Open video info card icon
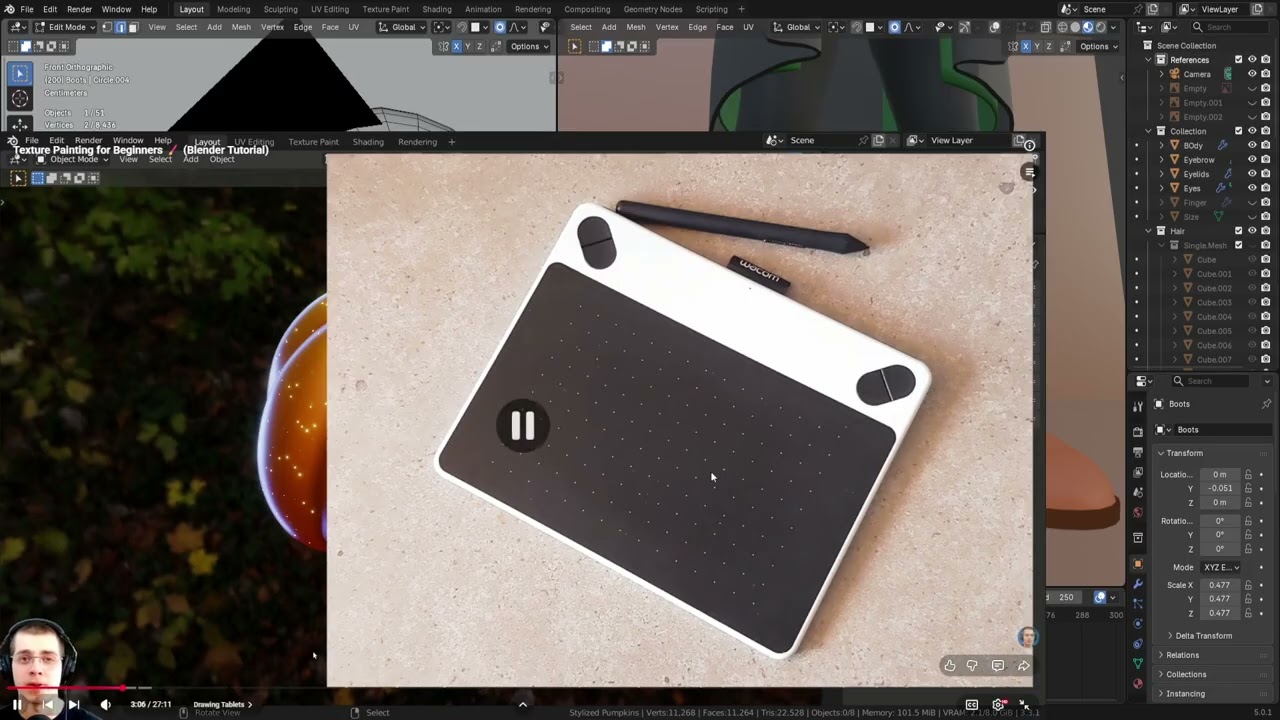This screenshot has width=1280, height=720. (1029, 145)
